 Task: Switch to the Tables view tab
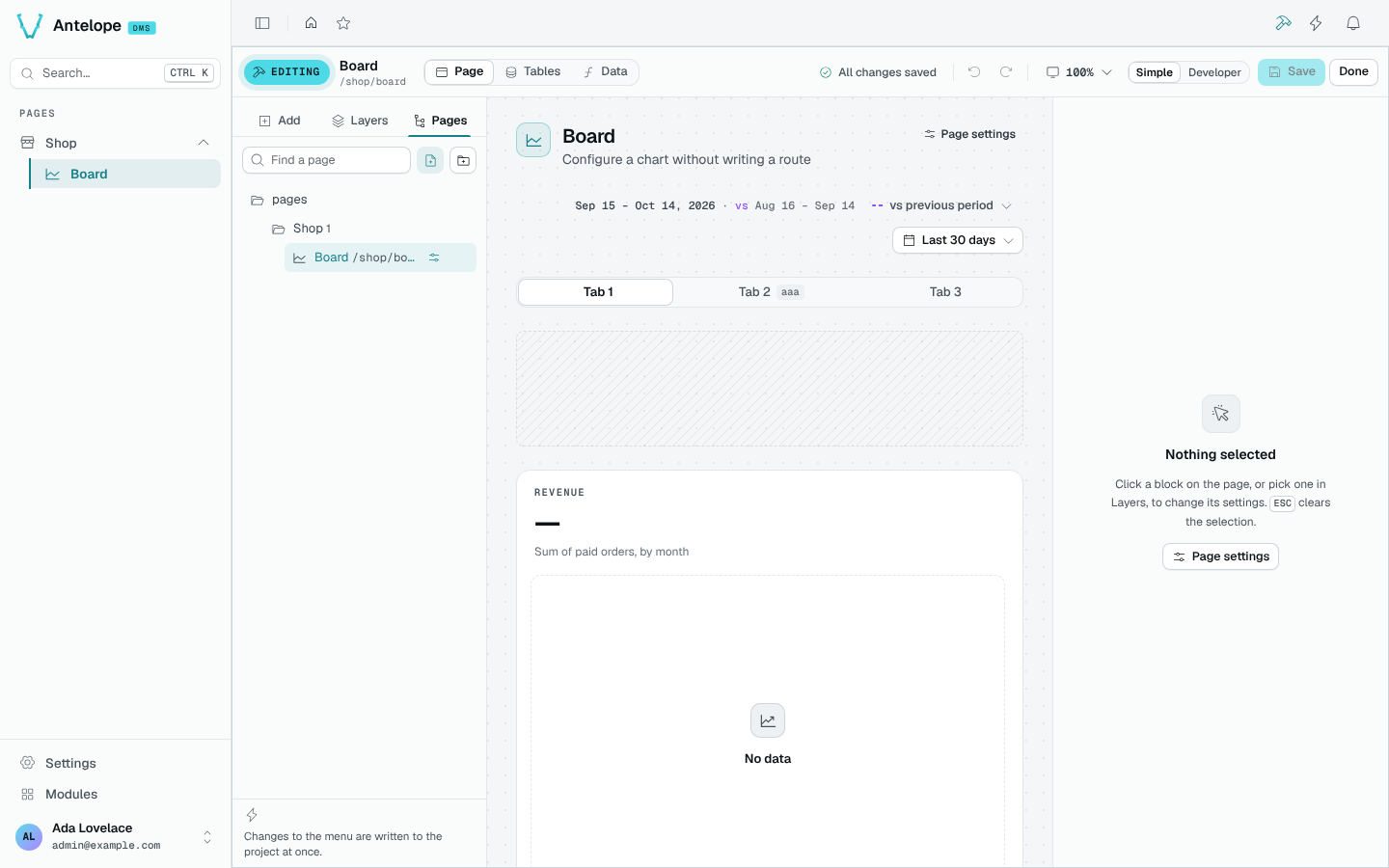point(533,71)
